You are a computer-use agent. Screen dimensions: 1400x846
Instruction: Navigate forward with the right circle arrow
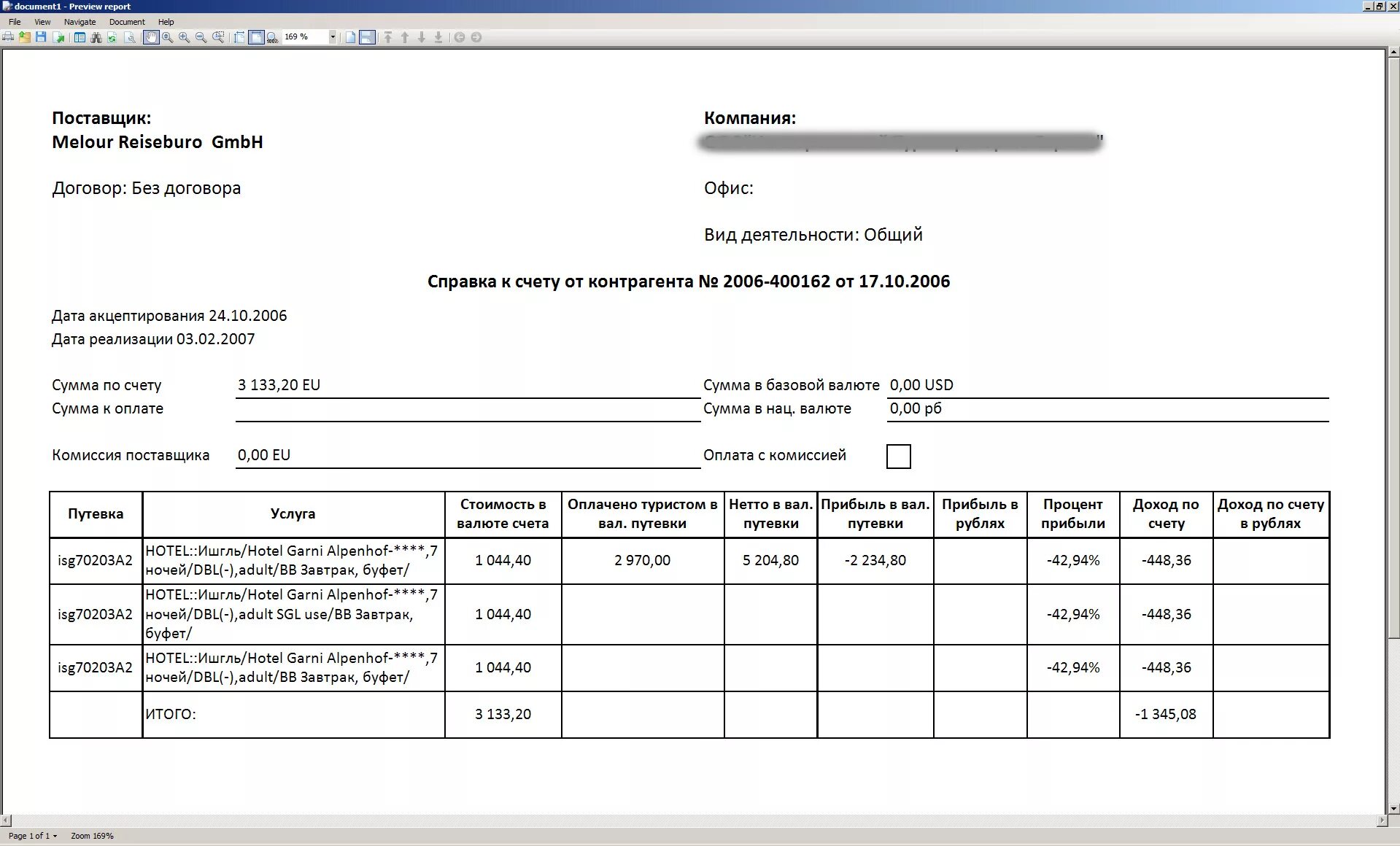pyautogui.click(x=476, y=37)
